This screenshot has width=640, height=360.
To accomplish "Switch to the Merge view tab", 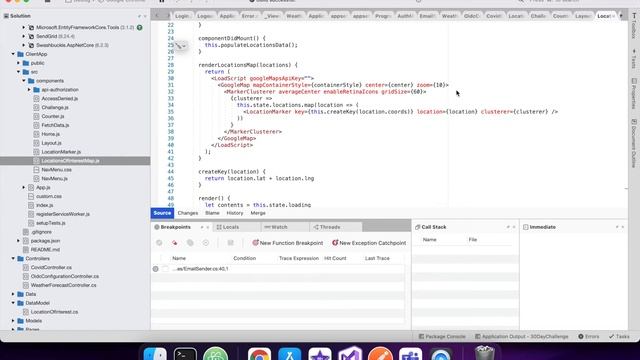I will 258,213.
